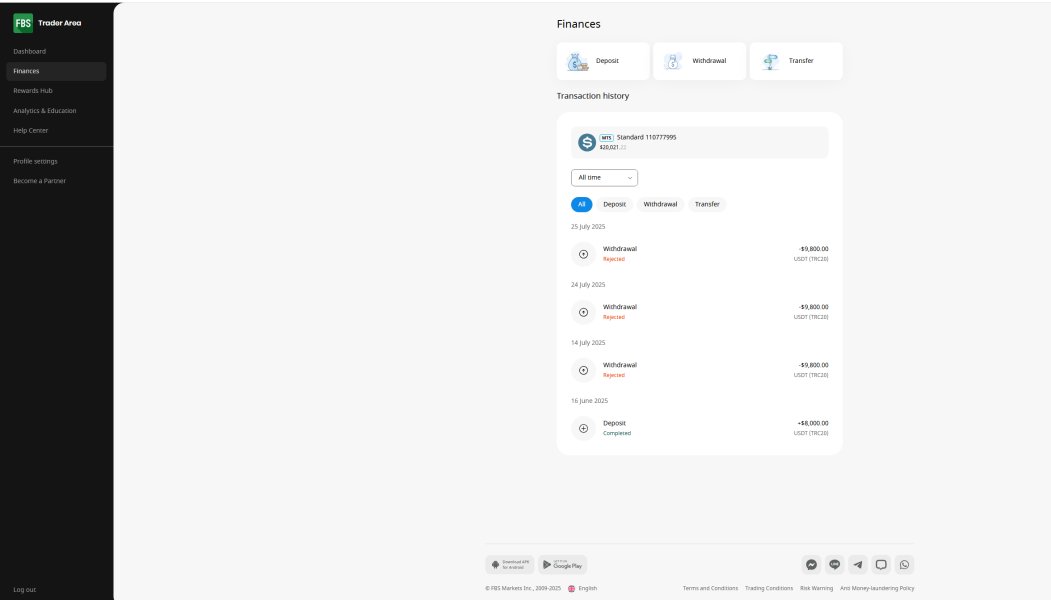Filter transactions by Withdrawal
The width and height of the screenshot is (1051, 600).
[x=660, y=204]
